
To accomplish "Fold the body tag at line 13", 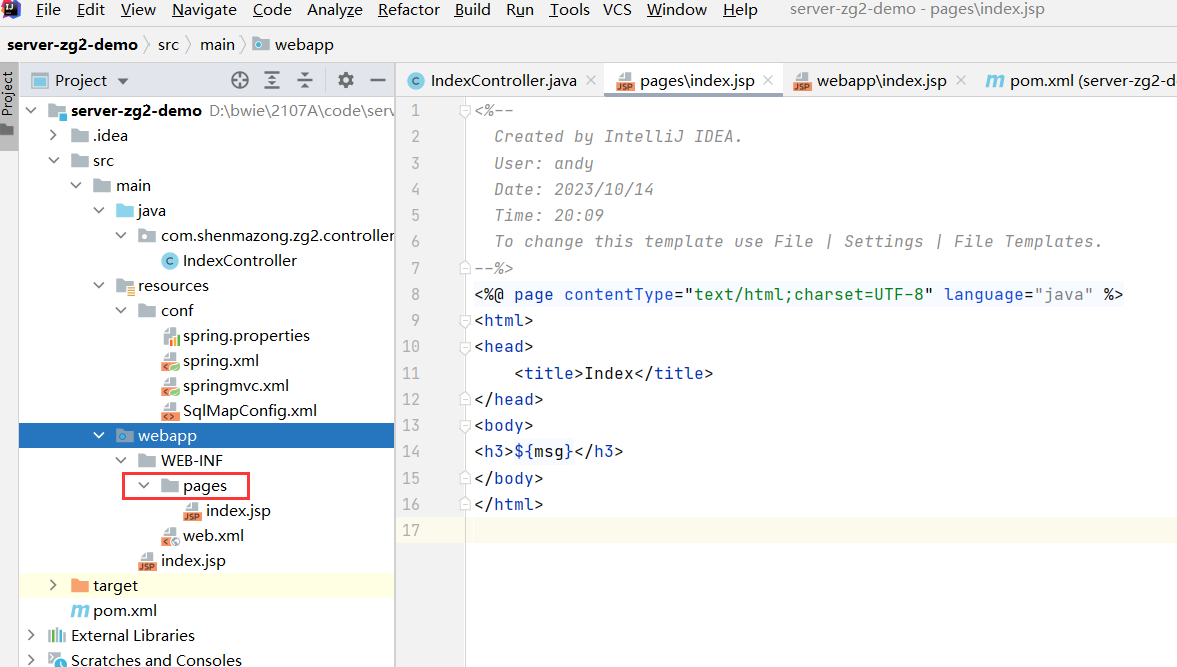I will [x=465, y=425].
